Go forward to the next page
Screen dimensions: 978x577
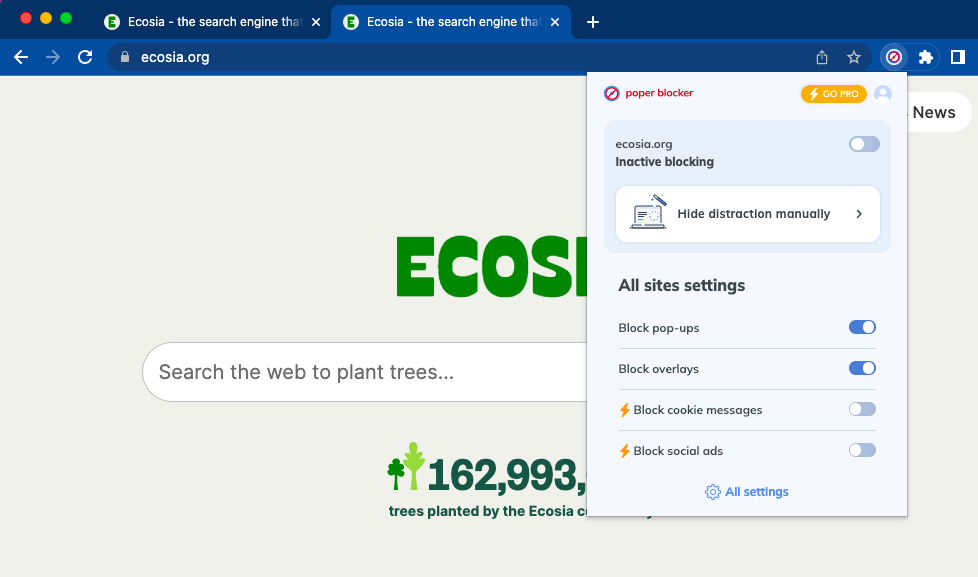point(53,57)
